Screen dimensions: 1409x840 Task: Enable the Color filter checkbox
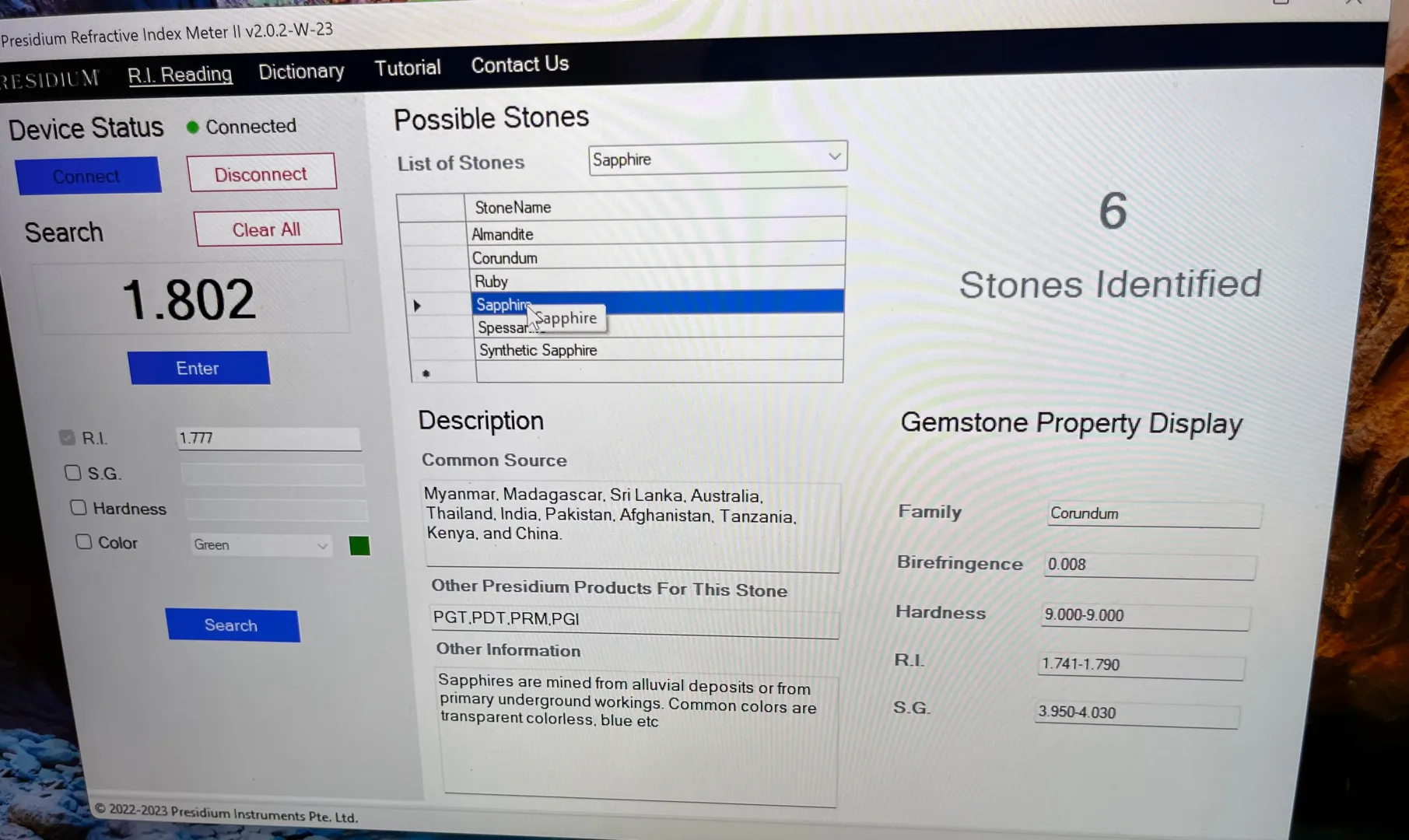coord(83,542)
